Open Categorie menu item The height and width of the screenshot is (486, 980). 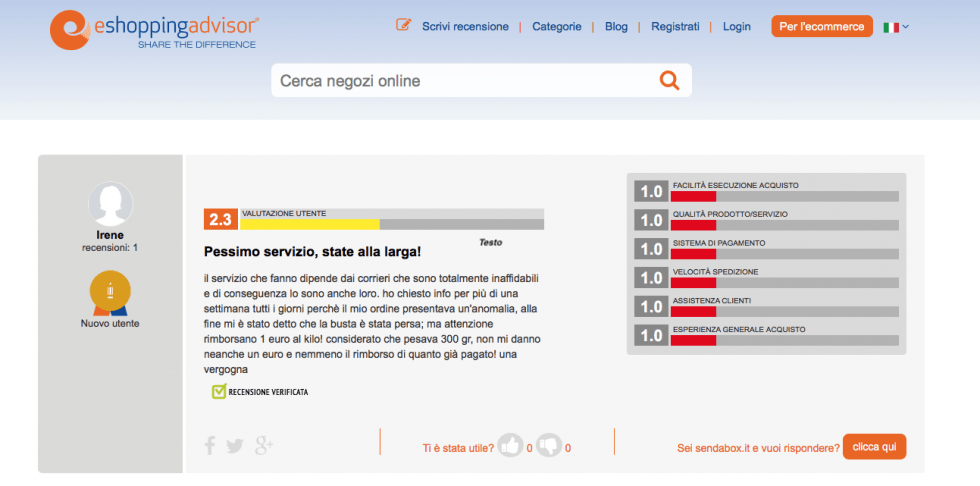[556, 27]
